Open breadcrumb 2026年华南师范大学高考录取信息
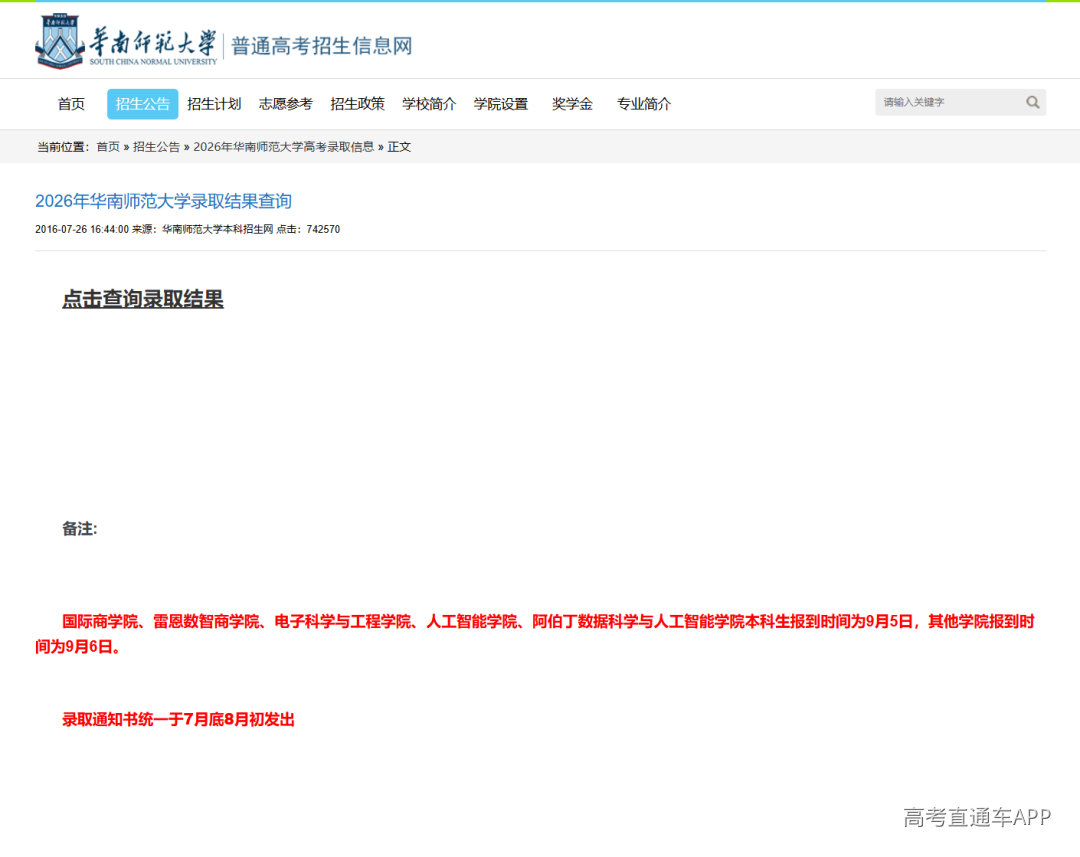 [284, 147]
